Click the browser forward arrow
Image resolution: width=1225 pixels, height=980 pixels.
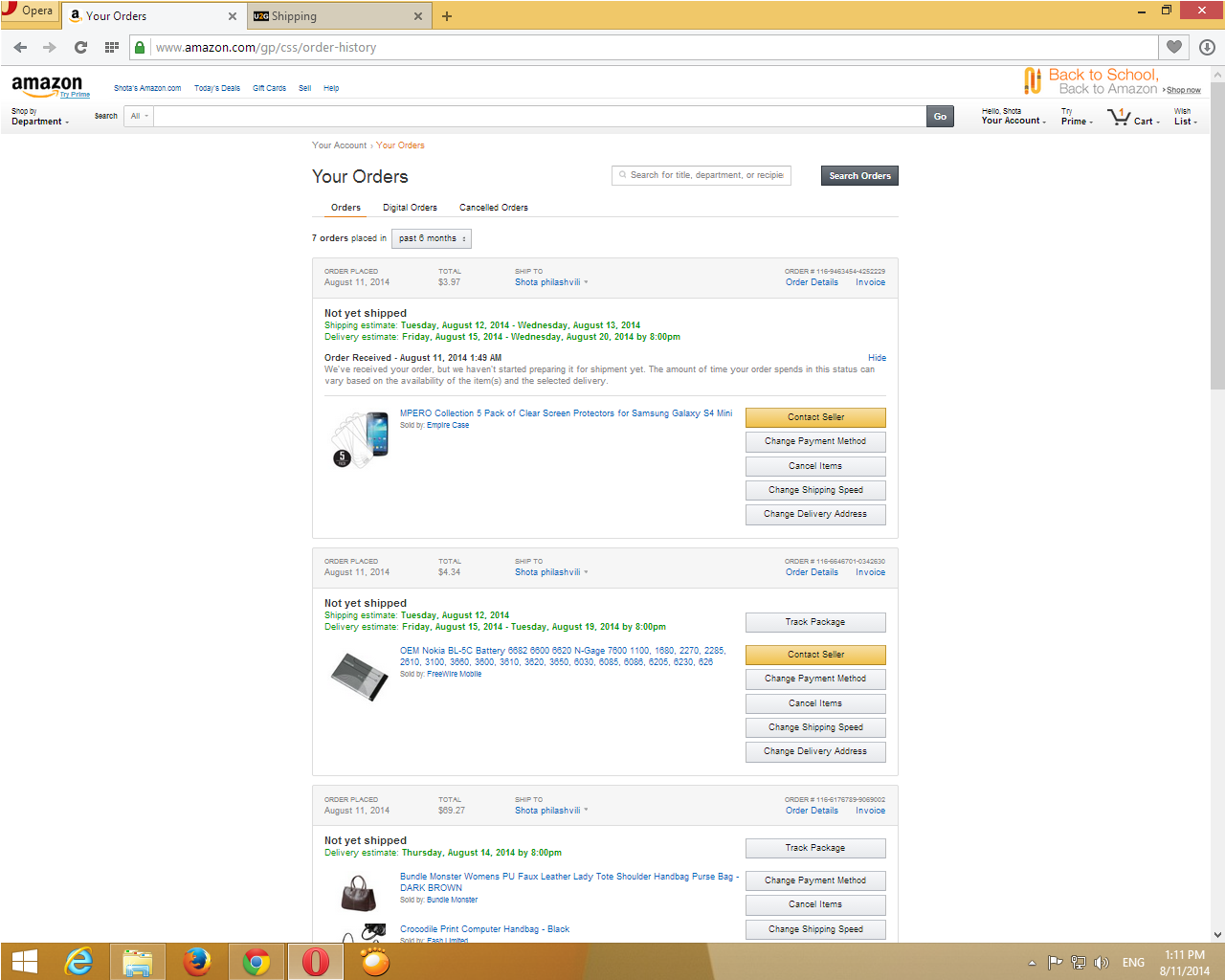pos(50,47)
